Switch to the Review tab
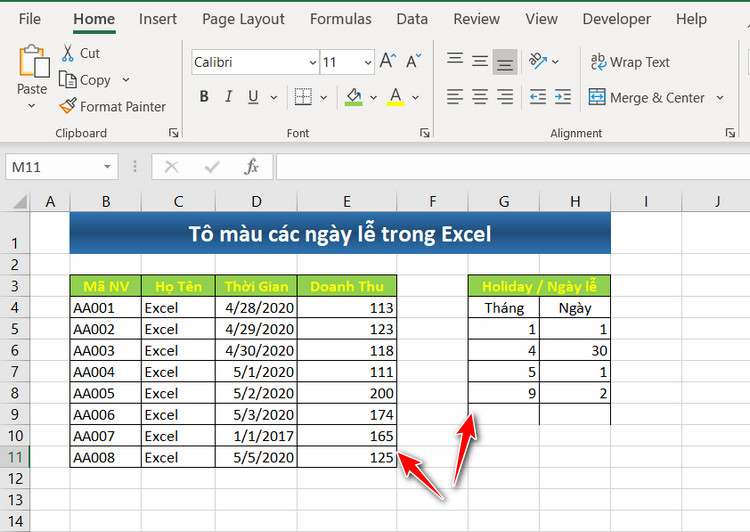Viewport: 750px width, 532px height. click(x=476, y=19)
